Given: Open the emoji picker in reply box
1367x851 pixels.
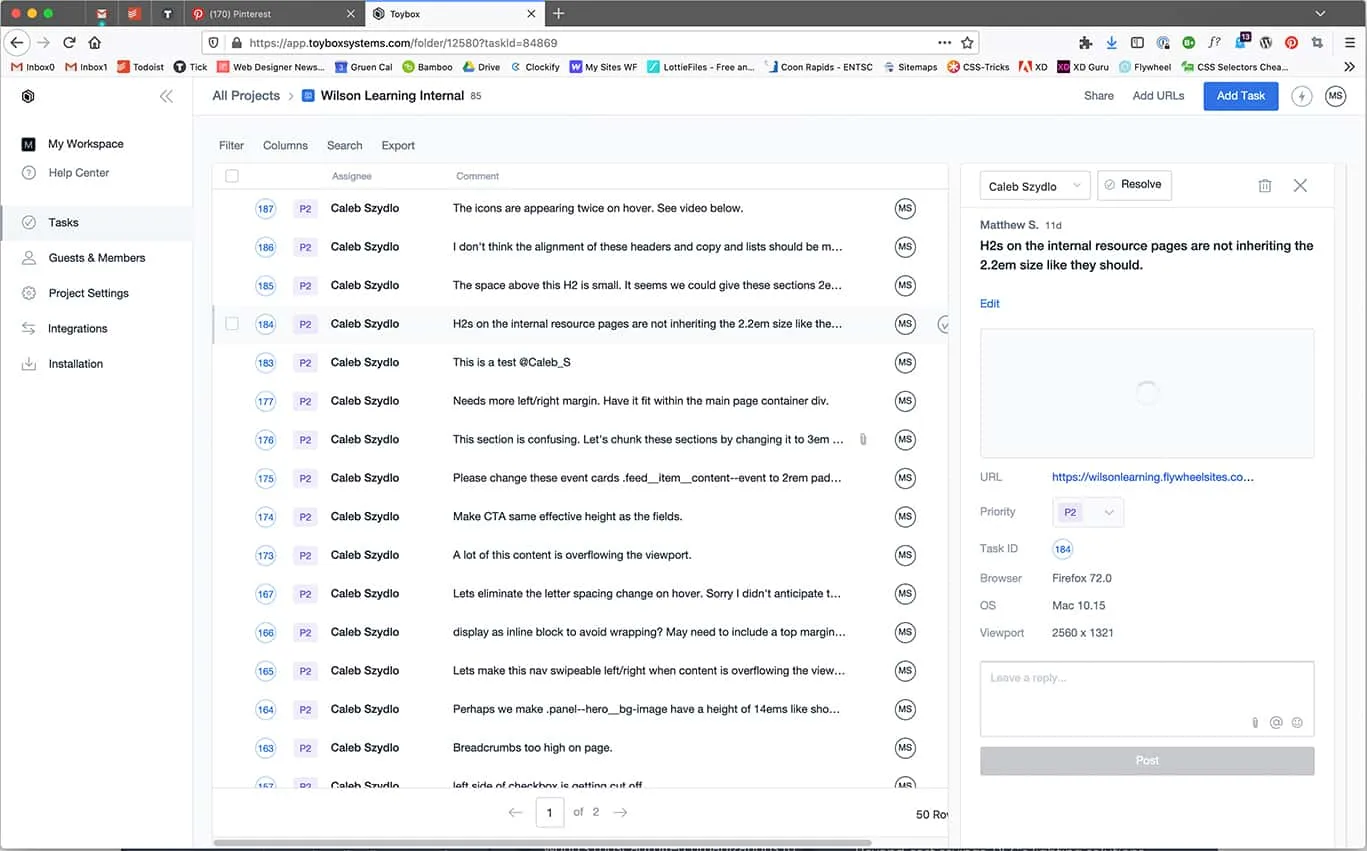Looking at the screenshot, I should 1297,722.
